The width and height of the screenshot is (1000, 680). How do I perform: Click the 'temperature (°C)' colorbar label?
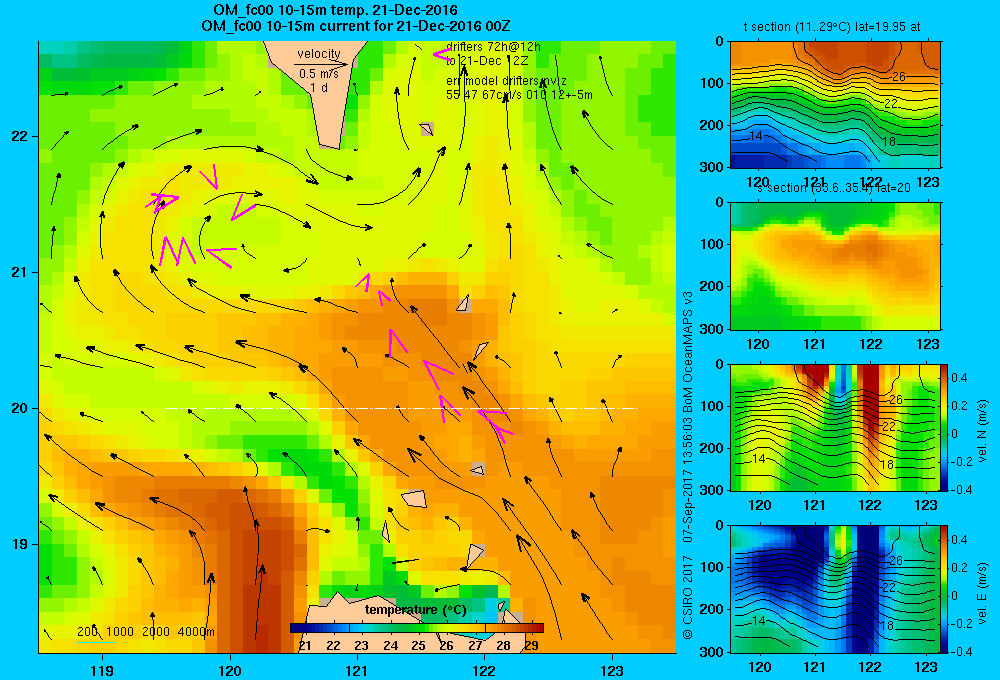[x=415, y=610]
